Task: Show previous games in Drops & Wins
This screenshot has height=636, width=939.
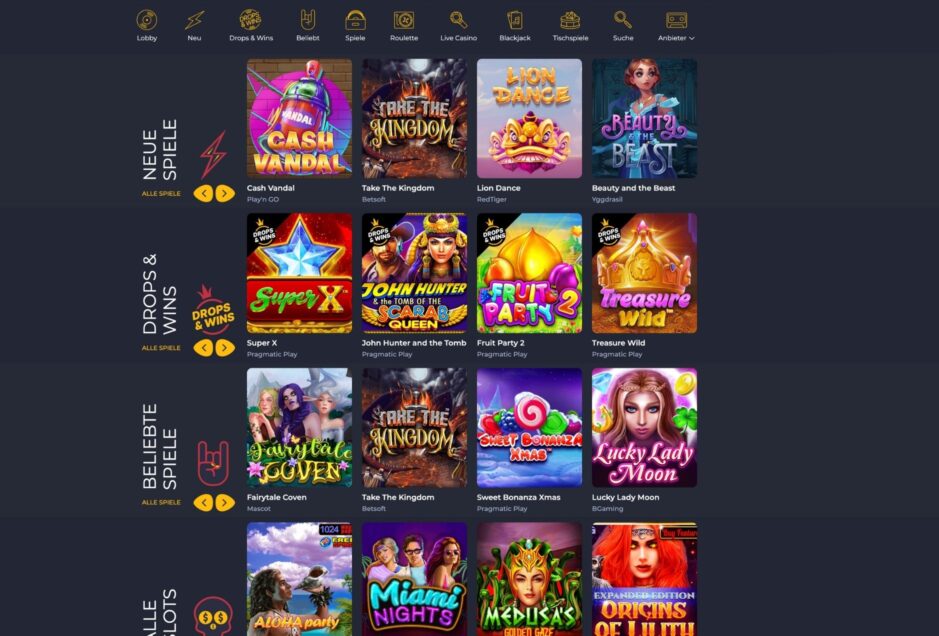Action: pos(203,348)
